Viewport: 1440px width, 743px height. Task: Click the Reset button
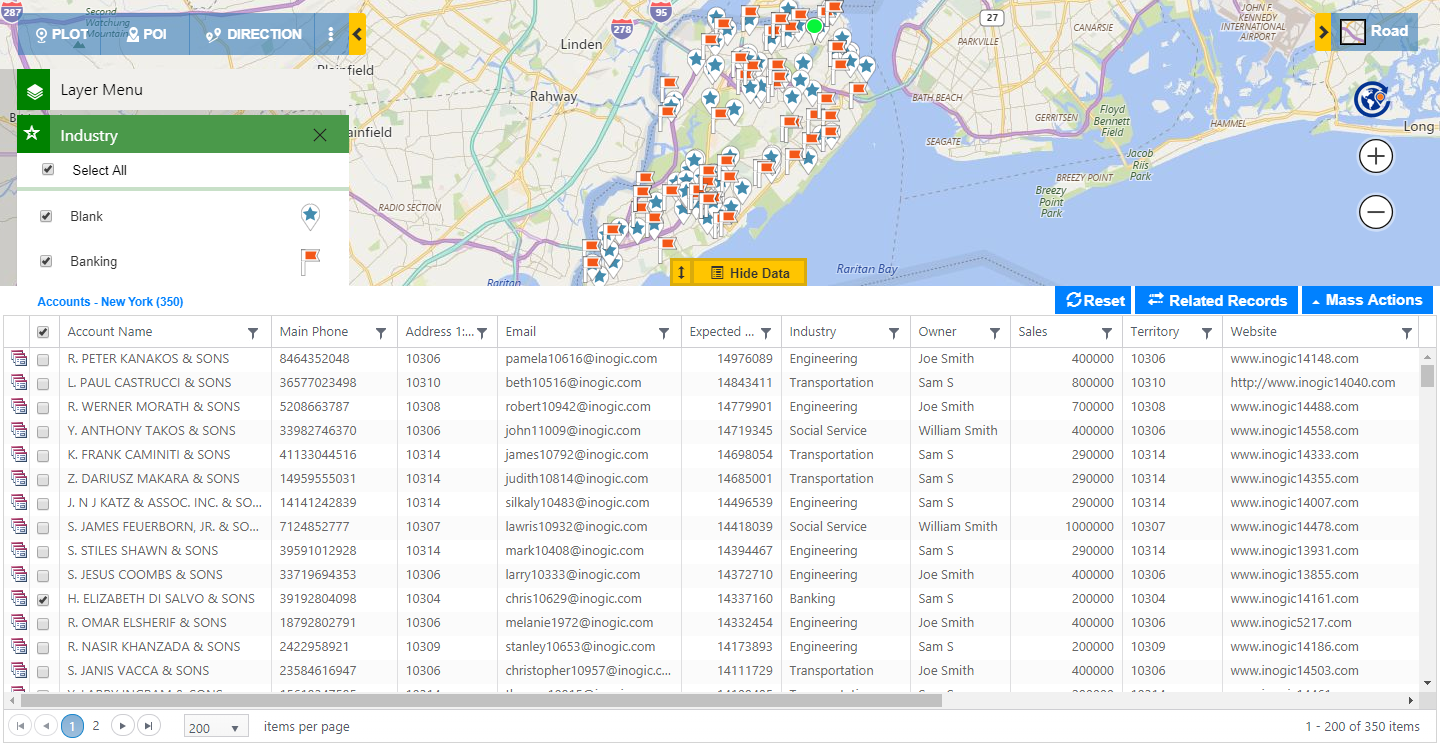pyautogui.click(x=1093, y=300)
